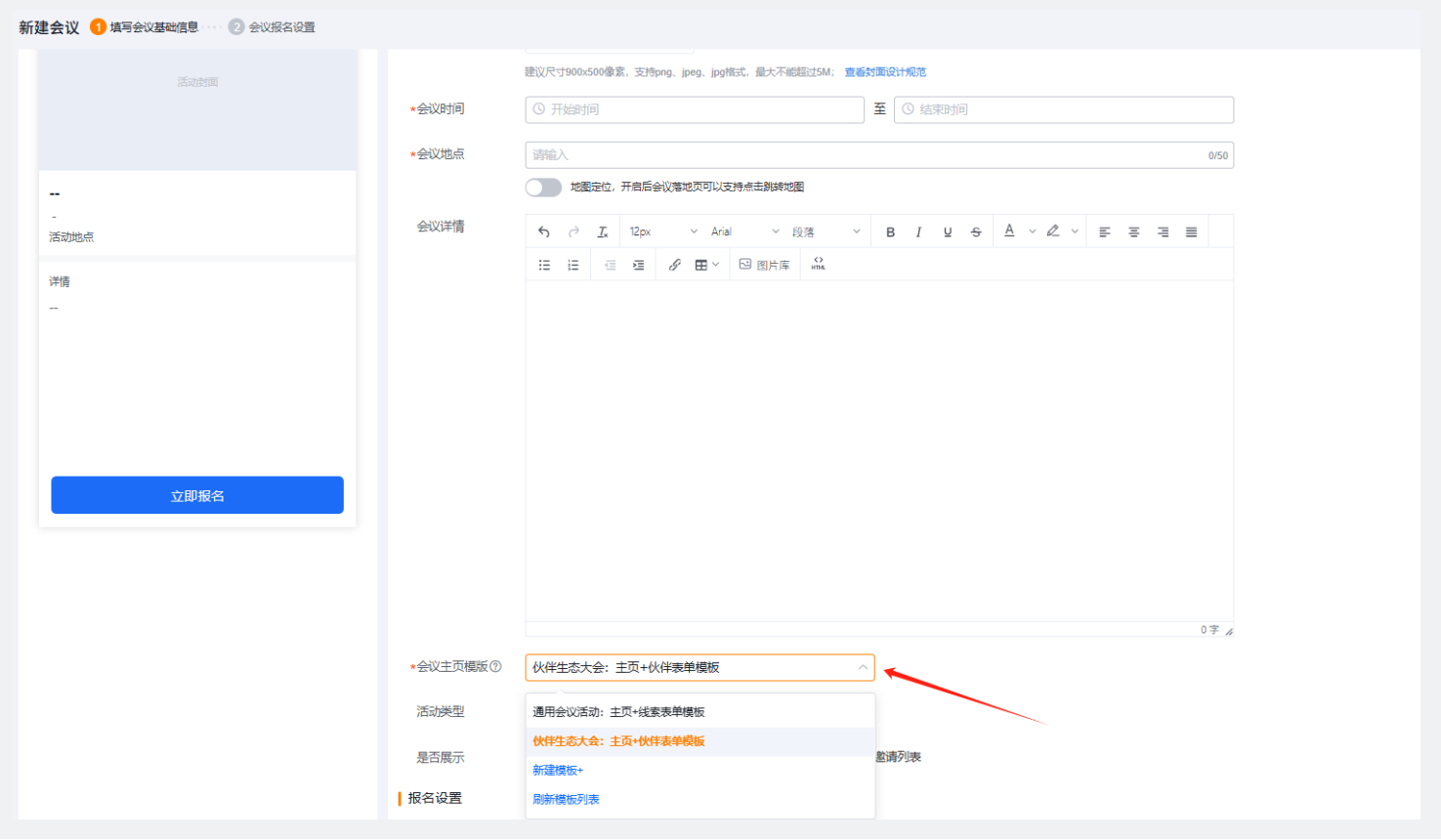
Task: Click the 详情 heading in preview
Action: click(60, 281)
